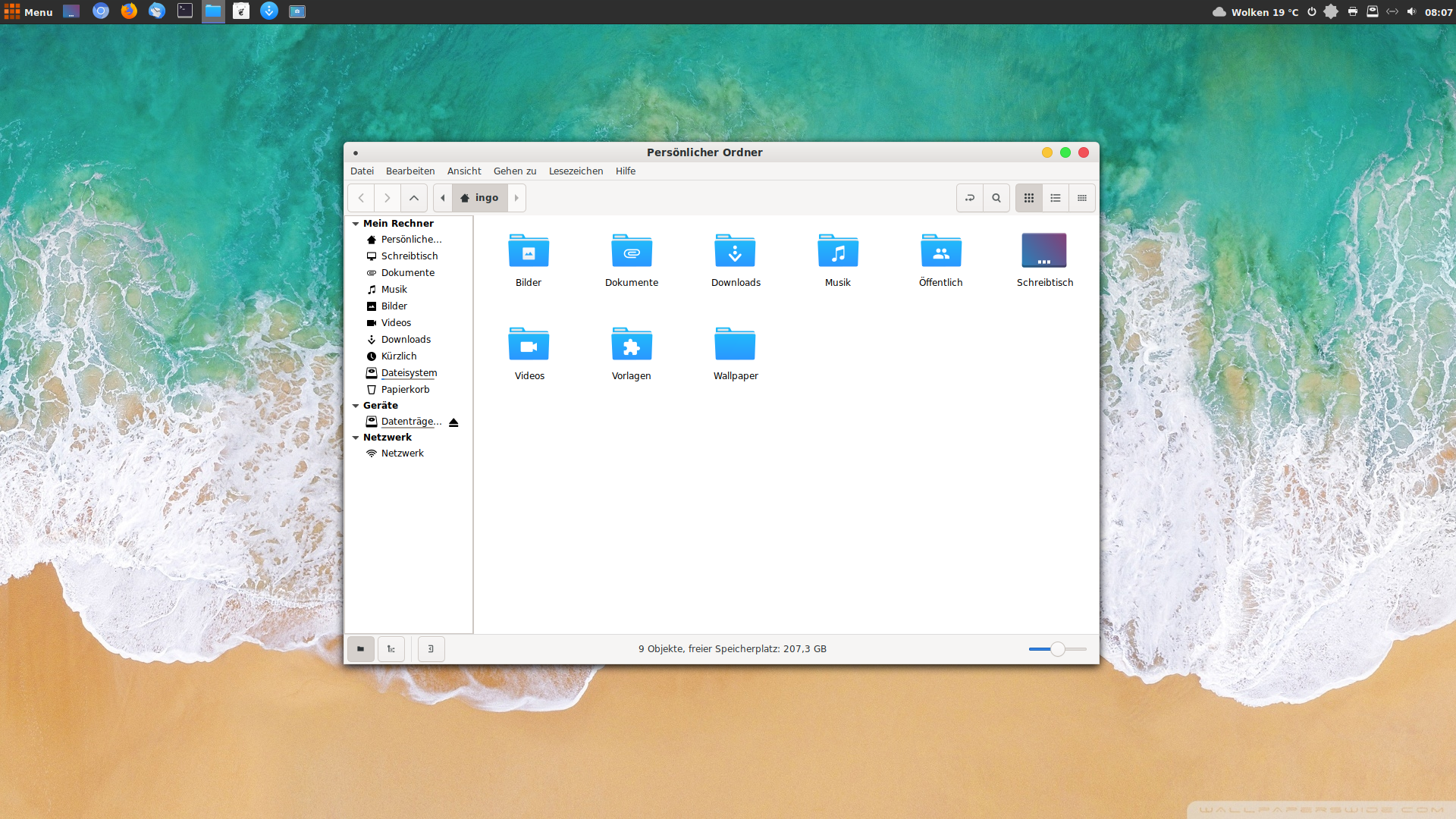Select Papierkorb in the sidebar
Screen dimensions: 1456x819
point(405,390)
